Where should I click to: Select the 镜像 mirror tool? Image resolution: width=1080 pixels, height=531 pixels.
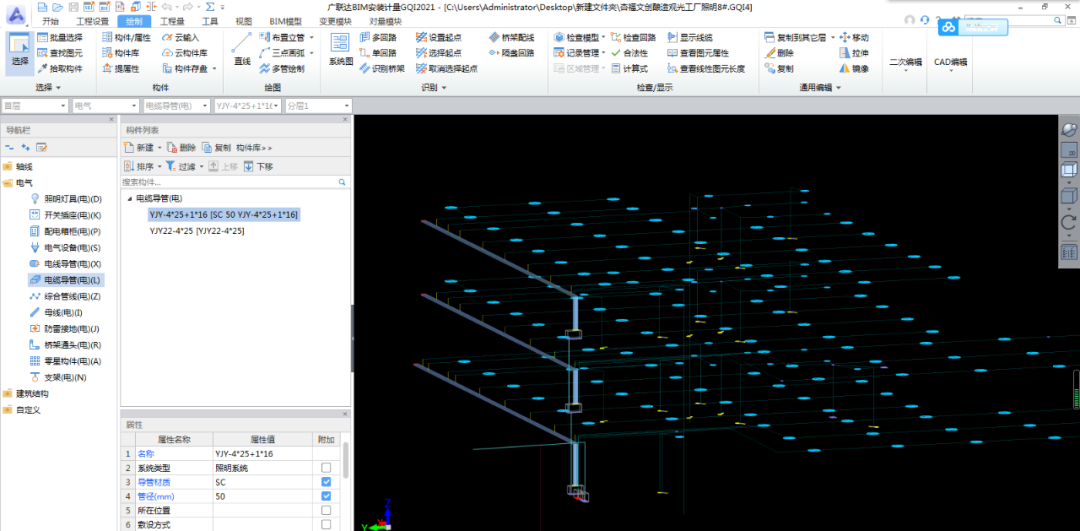[x=855, y=69]
